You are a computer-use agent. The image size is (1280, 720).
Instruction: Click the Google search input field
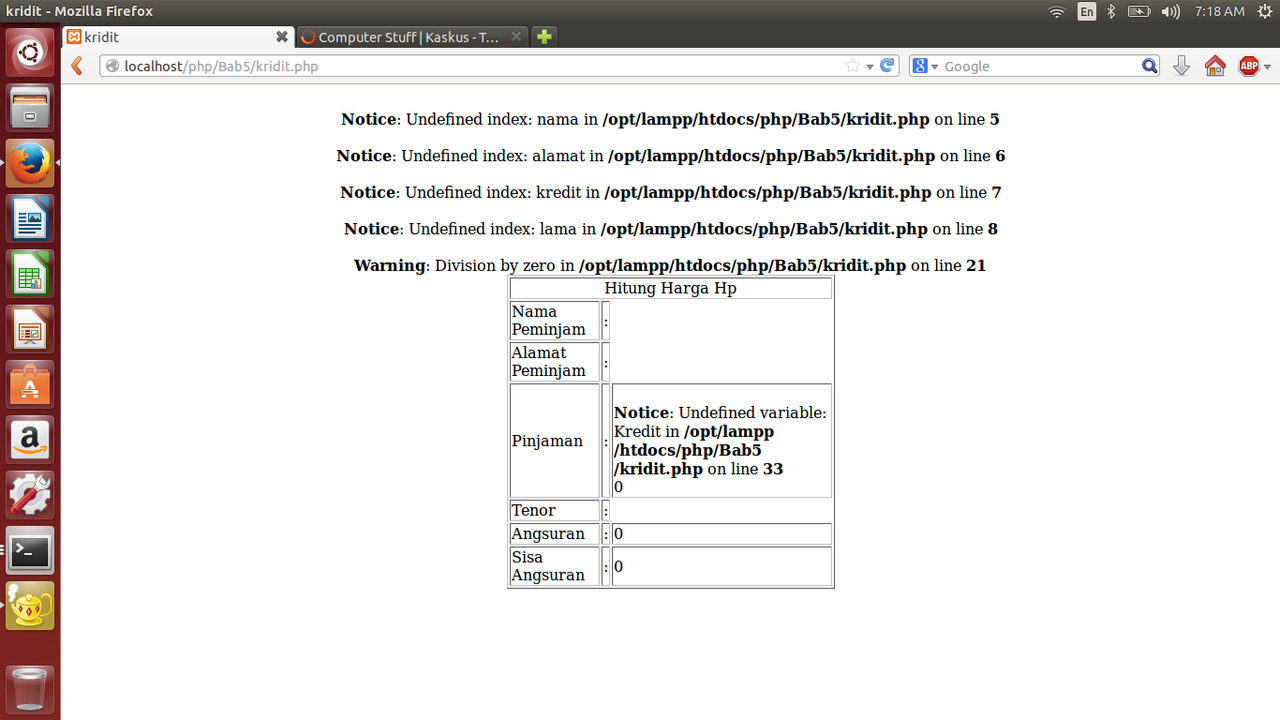1040,66
